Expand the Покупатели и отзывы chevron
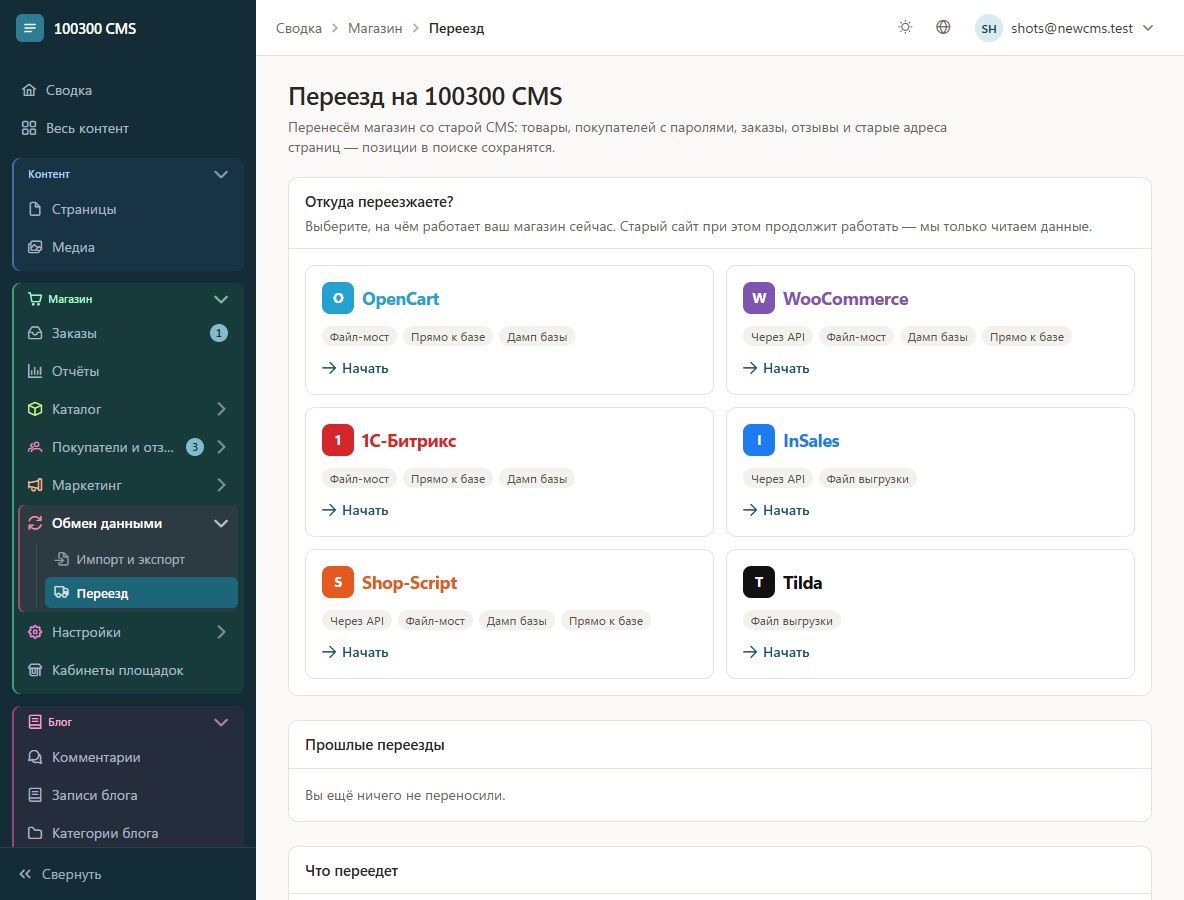Viewport: 1184px width, 900px height. pyautogui.click(x=220, y=447)
